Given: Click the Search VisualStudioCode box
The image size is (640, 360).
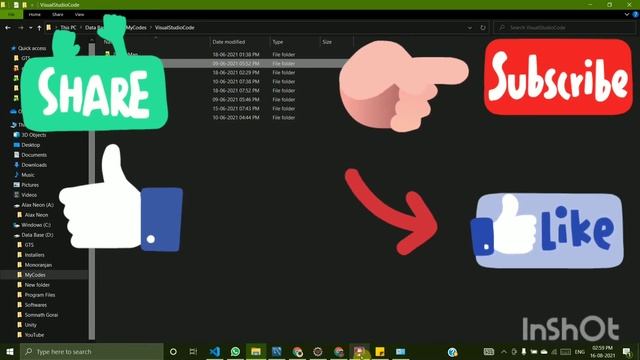Looking at the screenshot, I should 564,28.
